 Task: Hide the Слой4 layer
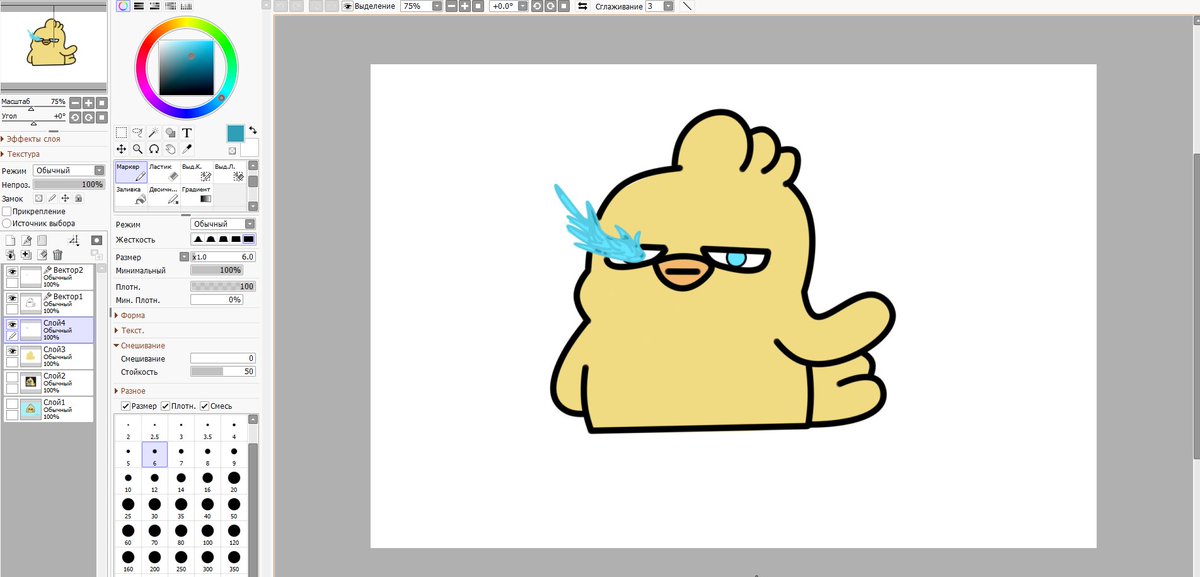pyautogui.click(x=12, y=324)
